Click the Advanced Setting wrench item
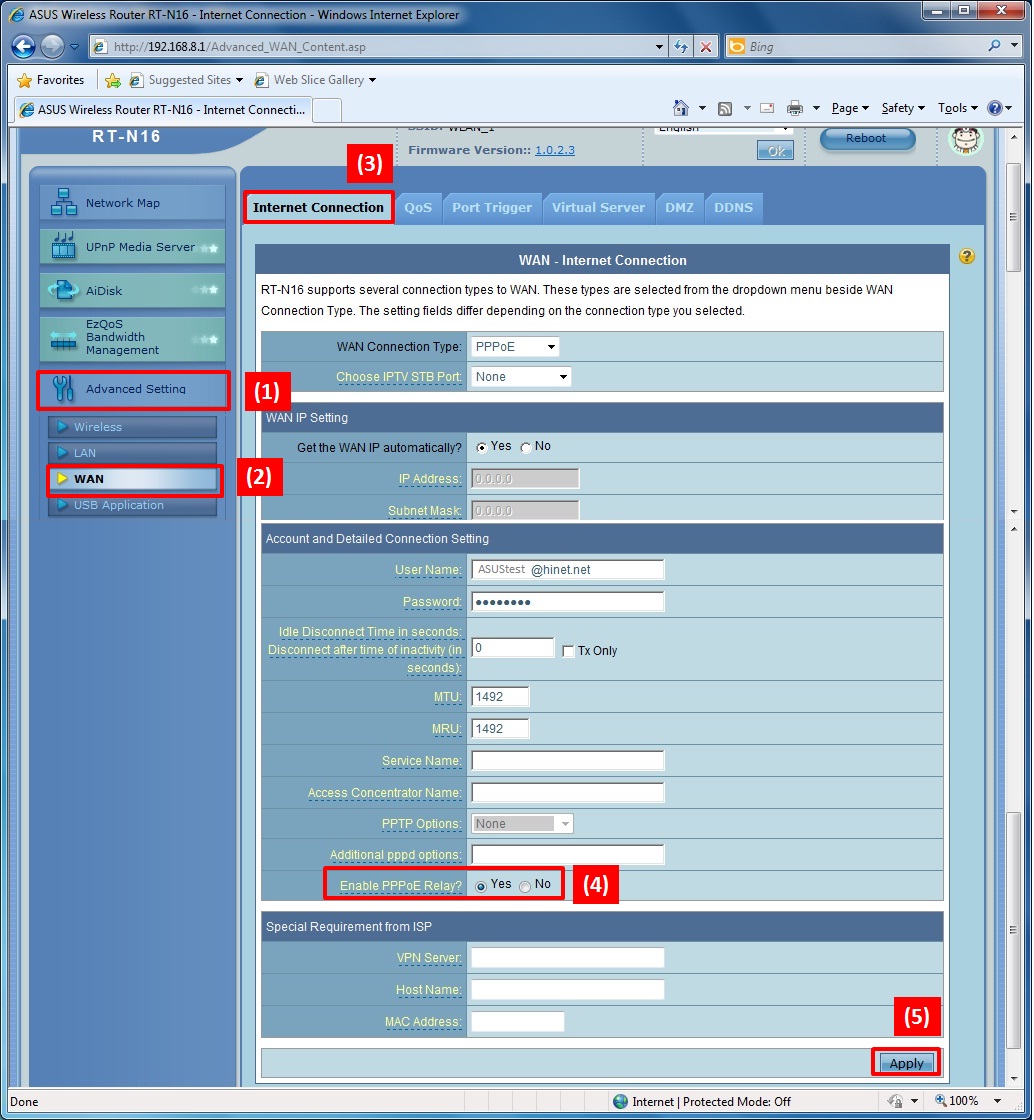 pyautogui.click(x=133, y=389)
